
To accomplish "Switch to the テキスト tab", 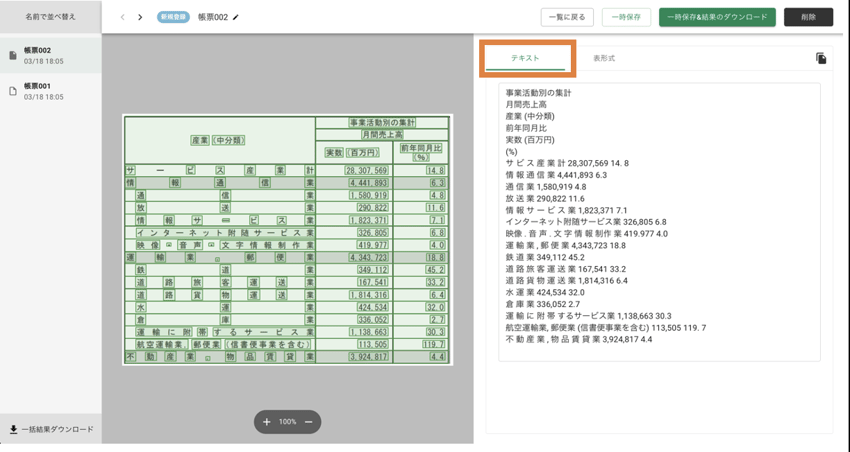I will point(526,59).
